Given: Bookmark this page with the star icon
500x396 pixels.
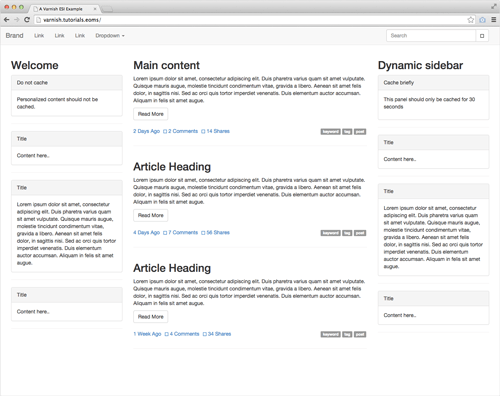Looking at the screenshot, I should point(471,20).
